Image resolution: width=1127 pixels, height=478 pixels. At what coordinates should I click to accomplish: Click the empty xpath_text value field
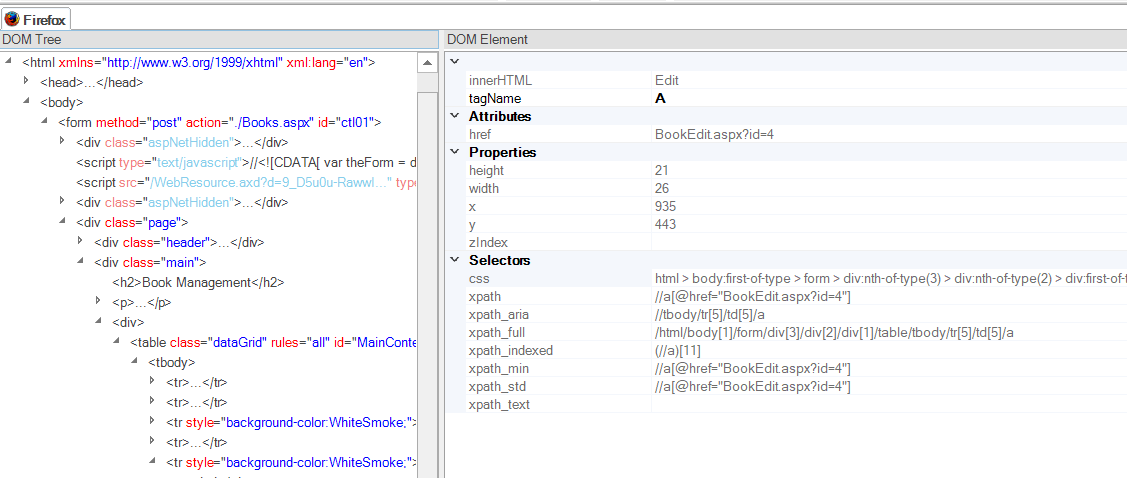889,405
